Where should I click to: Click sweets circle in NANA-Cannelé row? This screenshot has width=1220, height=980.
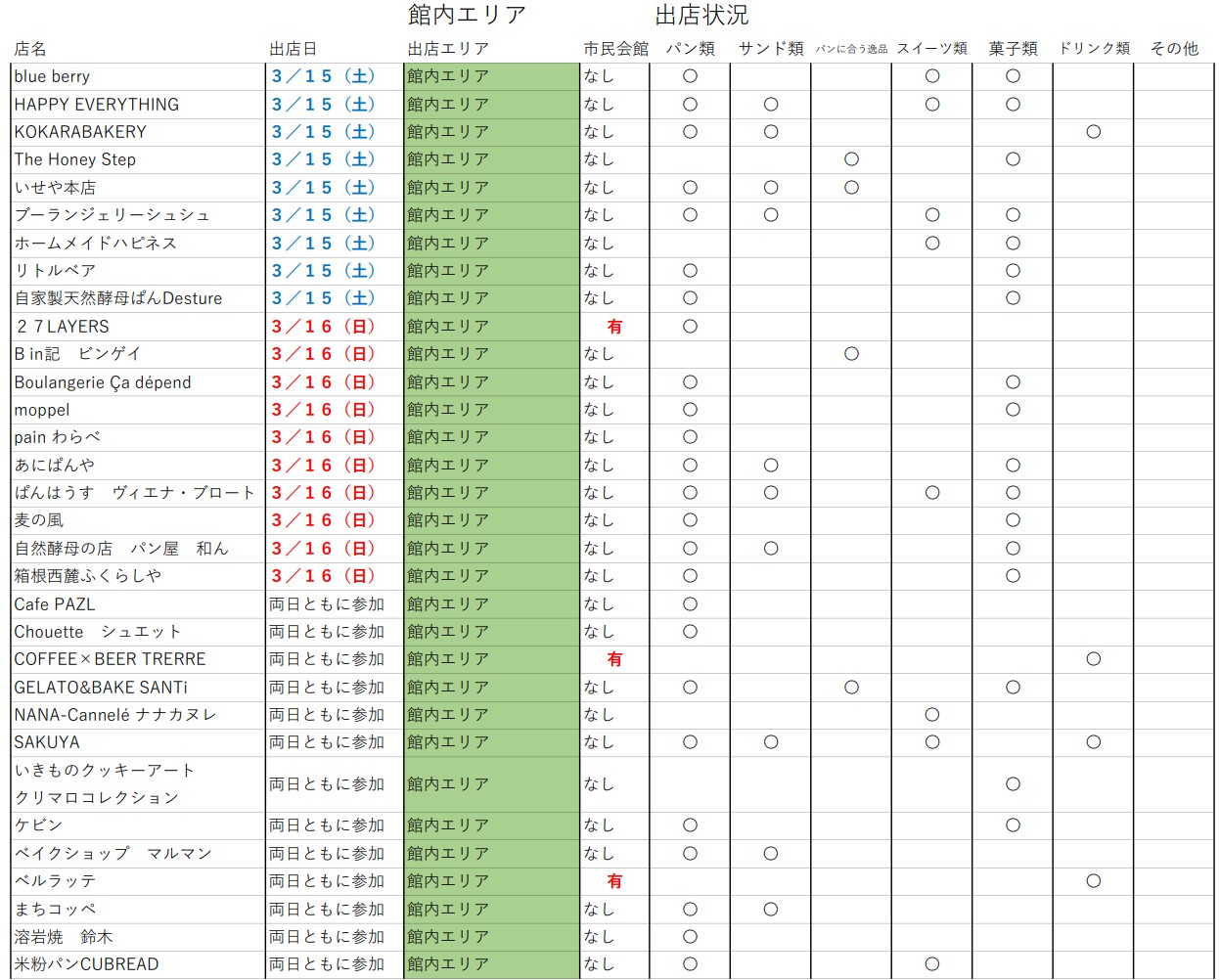(932, 715)
